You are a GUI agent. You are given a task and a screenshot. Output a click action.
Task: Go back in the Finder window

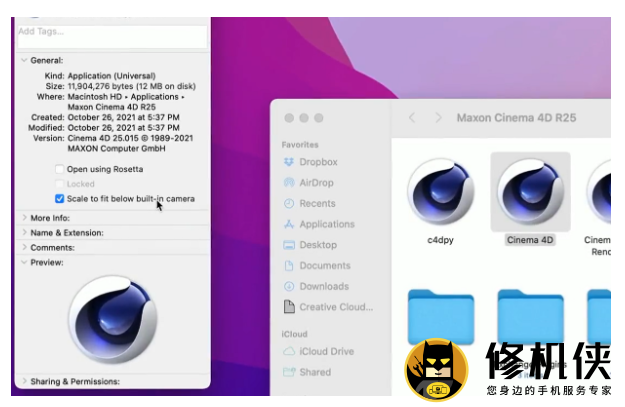tap(412, 118)
